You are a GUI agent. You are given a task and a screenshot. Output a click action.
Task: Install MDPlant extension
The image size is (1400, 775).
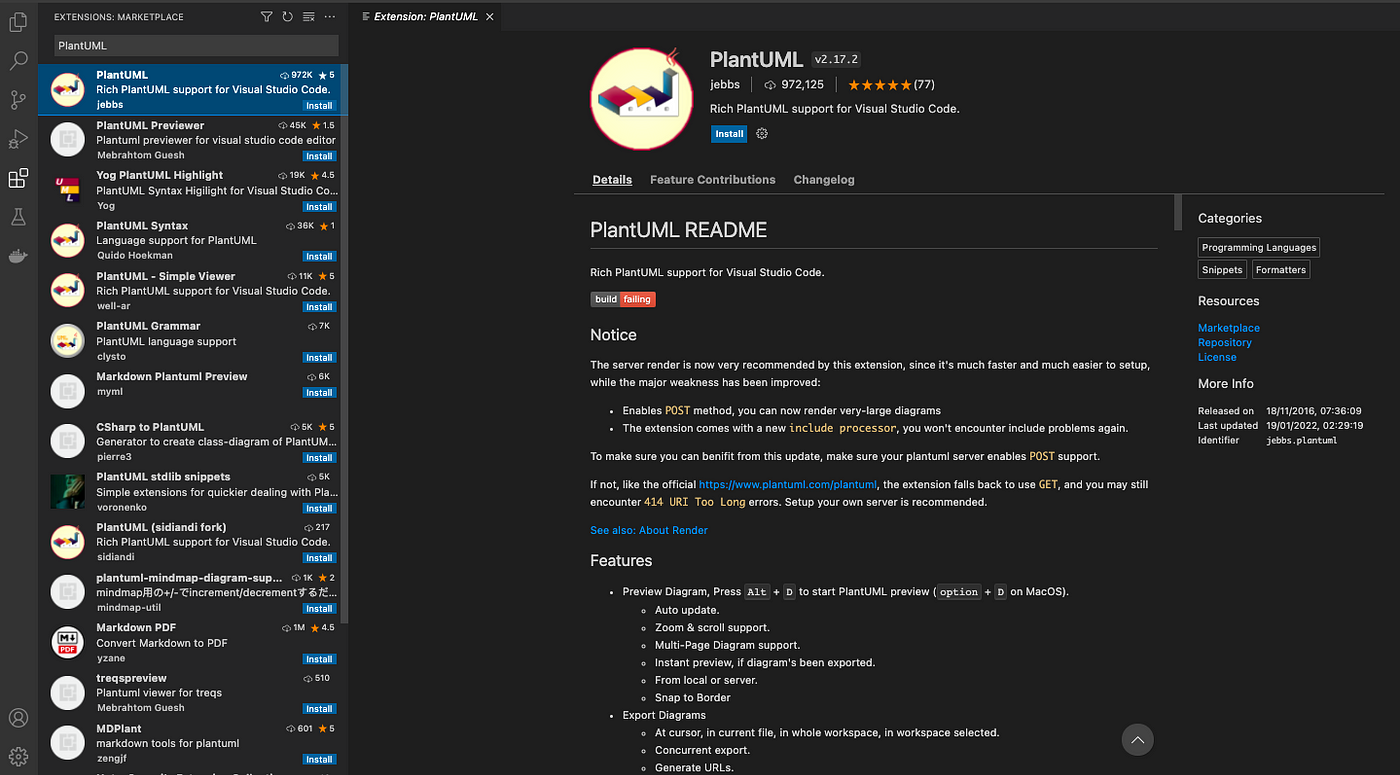[319, 760]
